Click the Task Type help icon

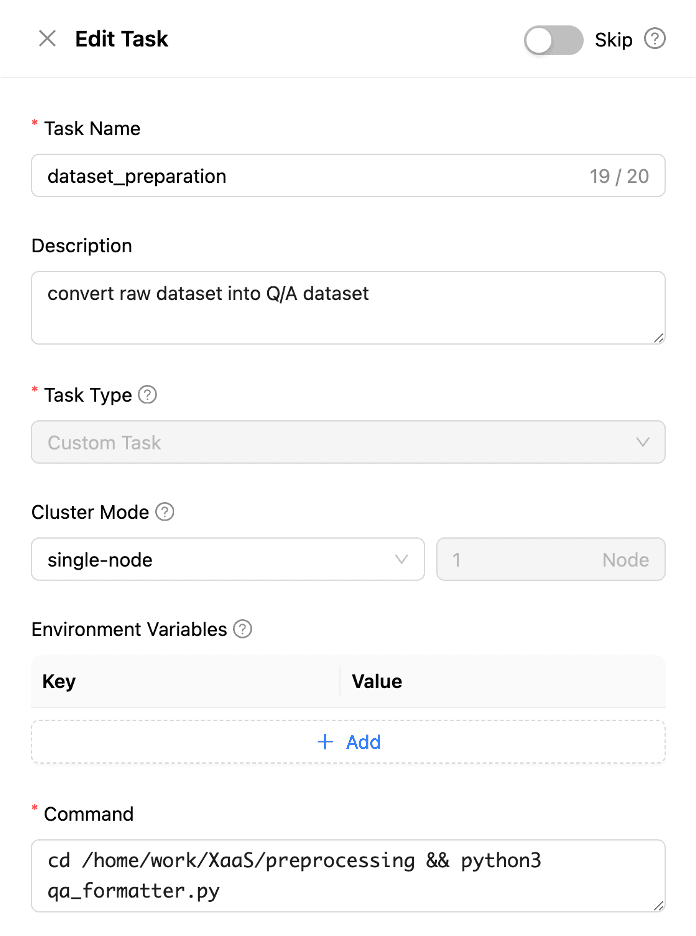point(147,395)
